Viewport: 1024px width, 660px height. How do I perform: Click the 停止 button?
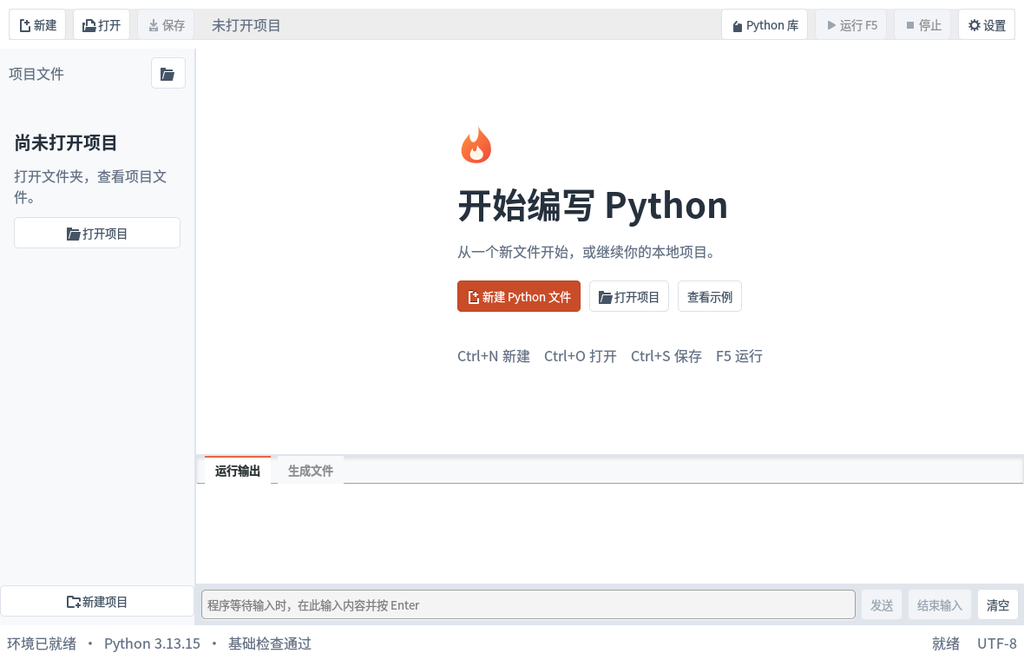pos(923,25)
